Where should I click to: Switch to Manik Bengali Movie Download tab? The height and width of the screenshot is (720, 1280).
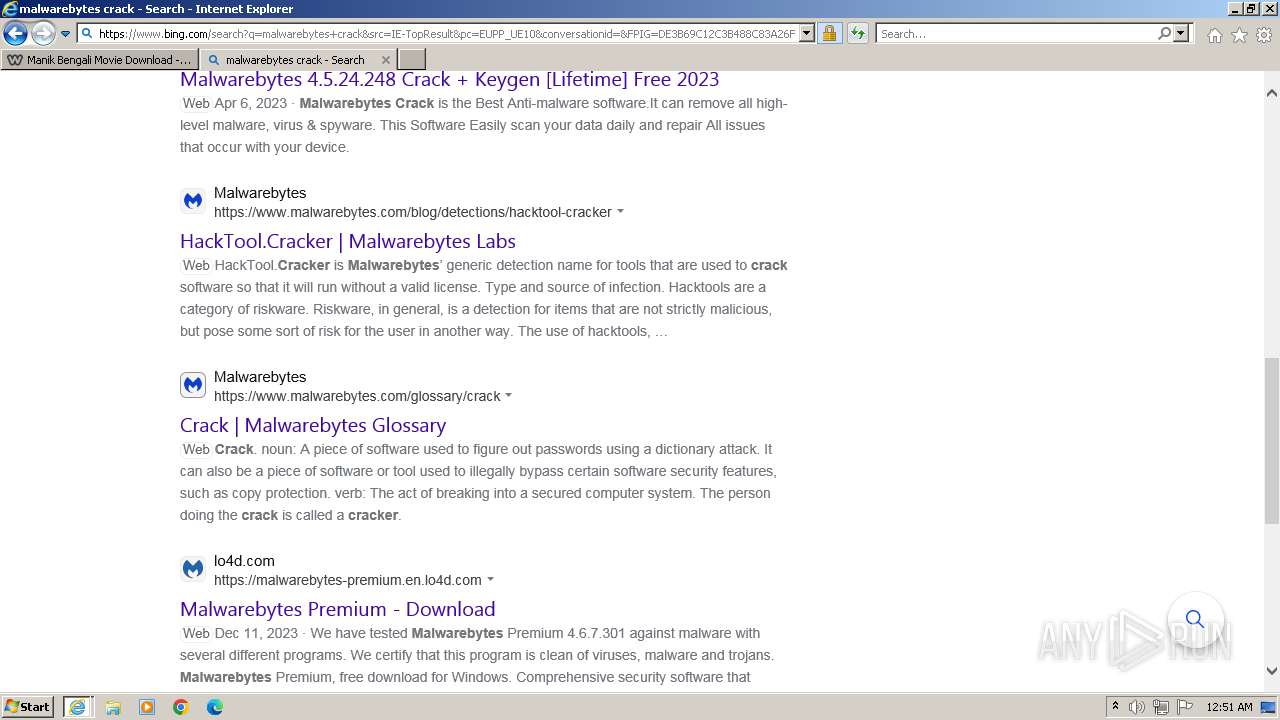point(99,59)
